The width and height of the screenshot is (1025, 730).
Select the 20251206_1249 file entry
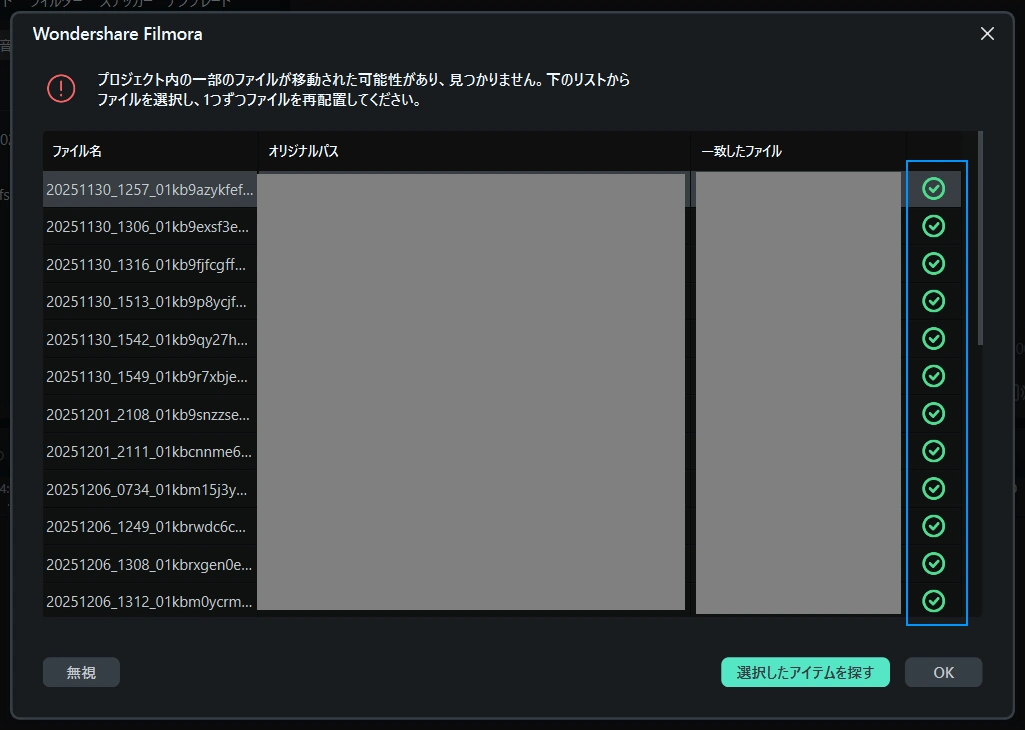149,527
